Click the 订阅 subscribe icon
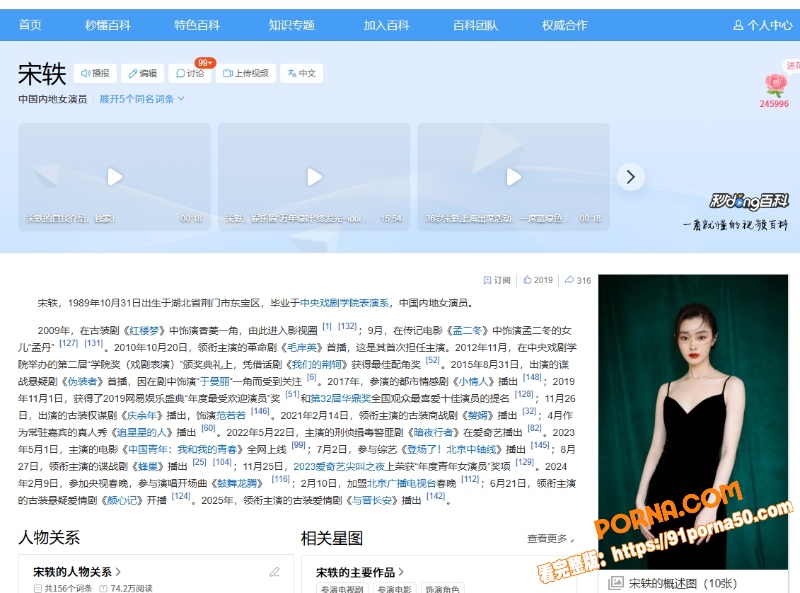 [x=497, y=280]
